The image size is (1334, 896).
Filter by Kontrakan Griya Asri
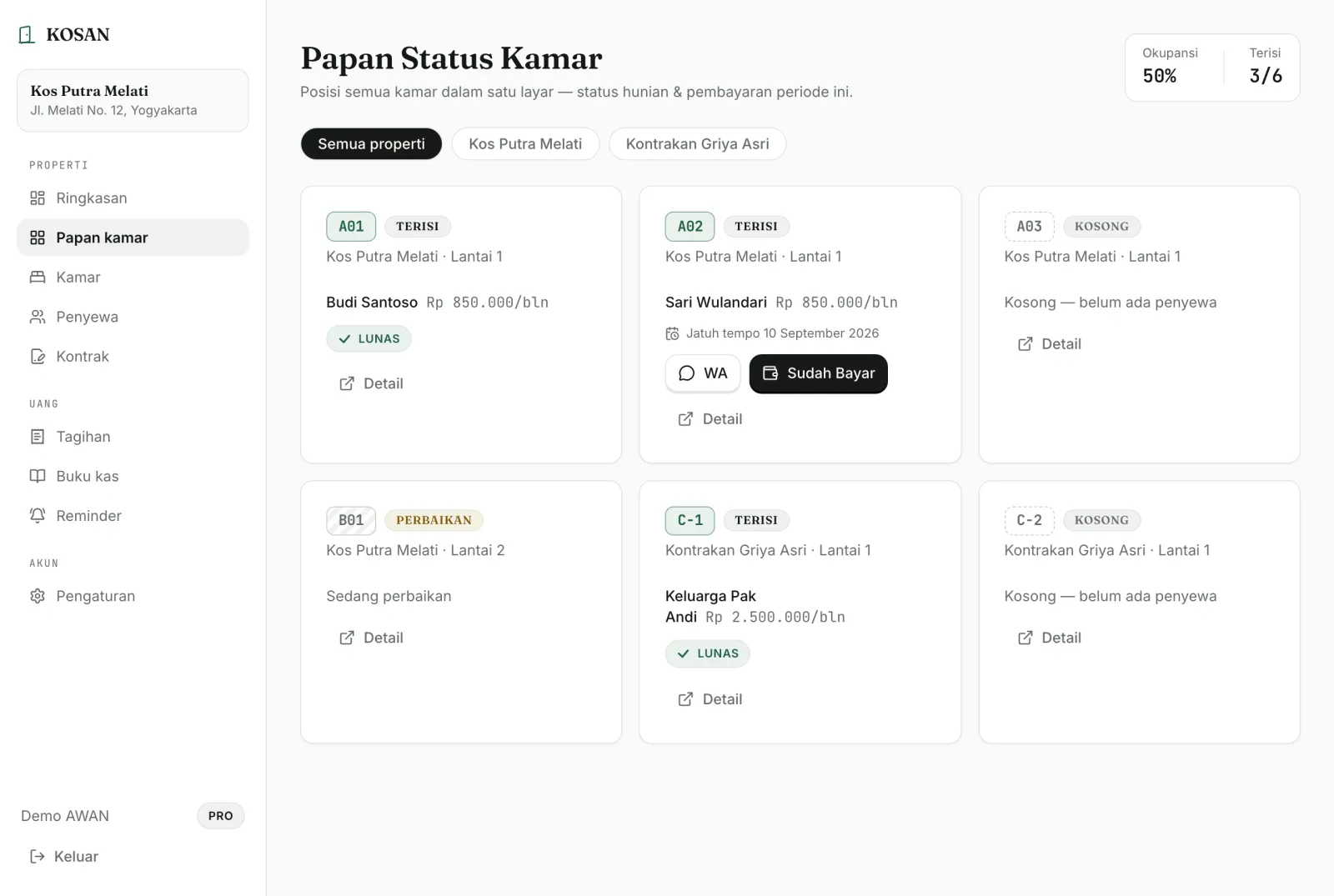click(x=697, y=144)
